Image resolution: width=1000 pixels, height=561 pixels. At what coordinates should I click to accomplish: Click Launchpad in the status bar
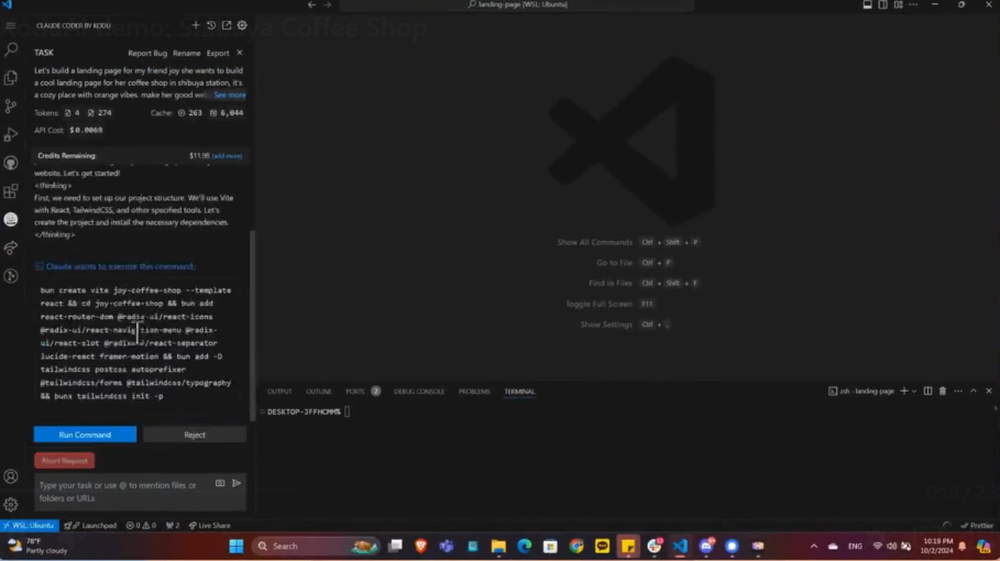[x=91, y=525]
